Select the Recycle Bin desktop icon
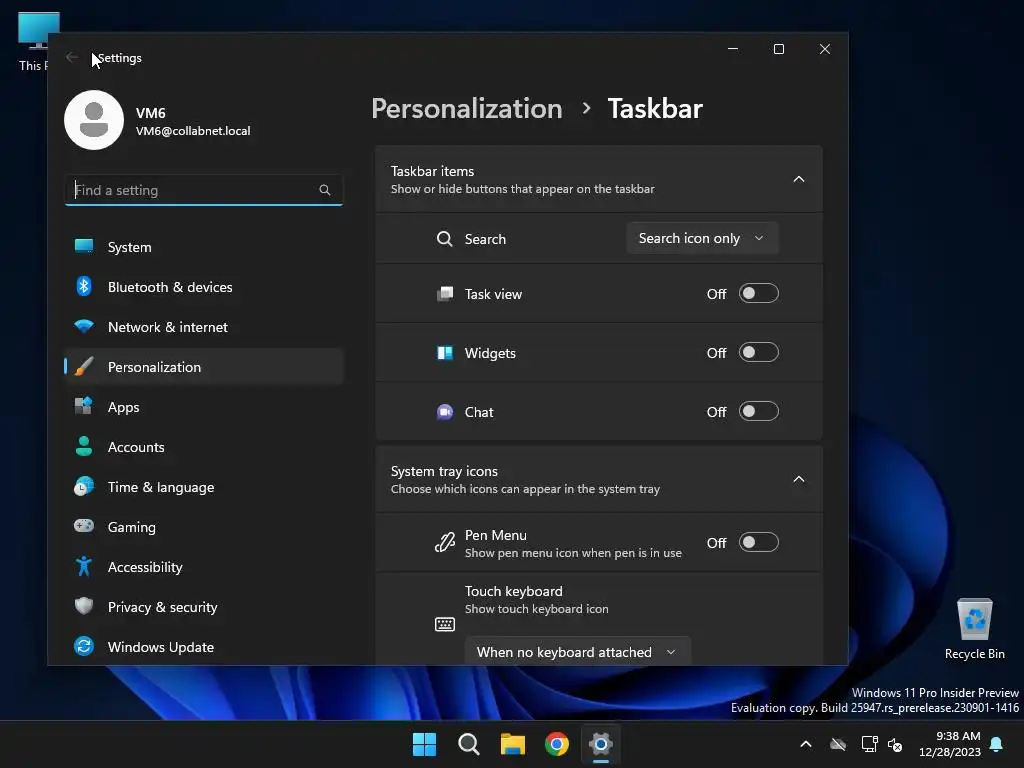The height and width of the screenshot is (768, 1024). click(x=974, y=629)
